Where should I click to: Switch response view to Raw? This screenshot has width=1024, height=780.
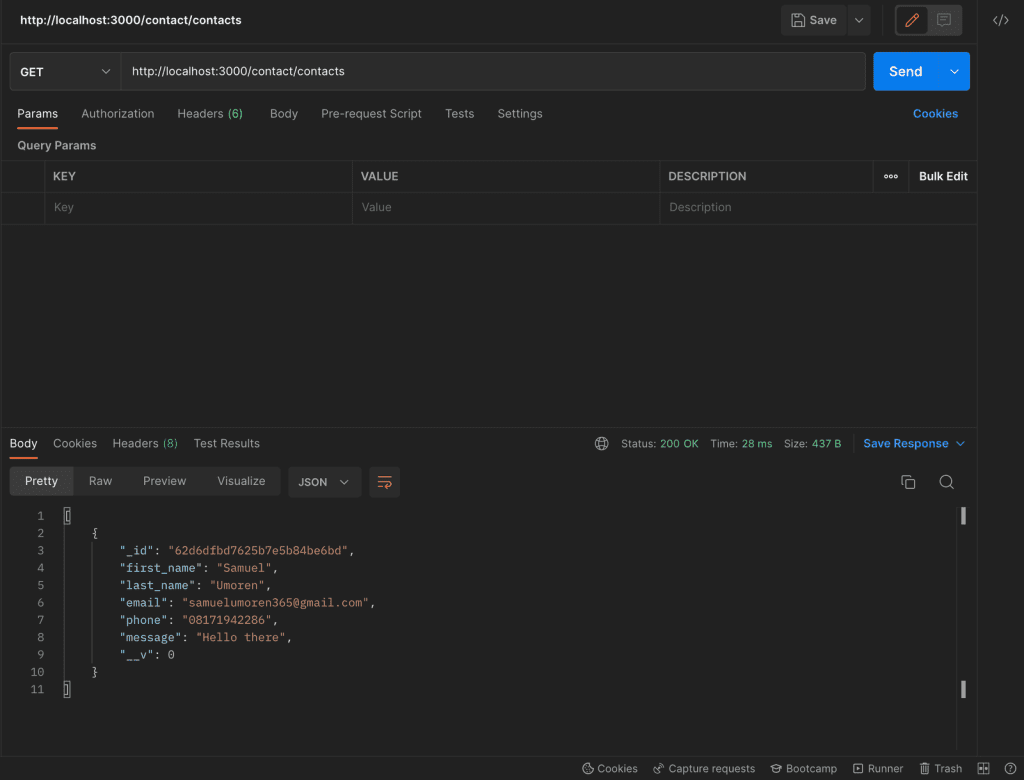coord(100,481)
